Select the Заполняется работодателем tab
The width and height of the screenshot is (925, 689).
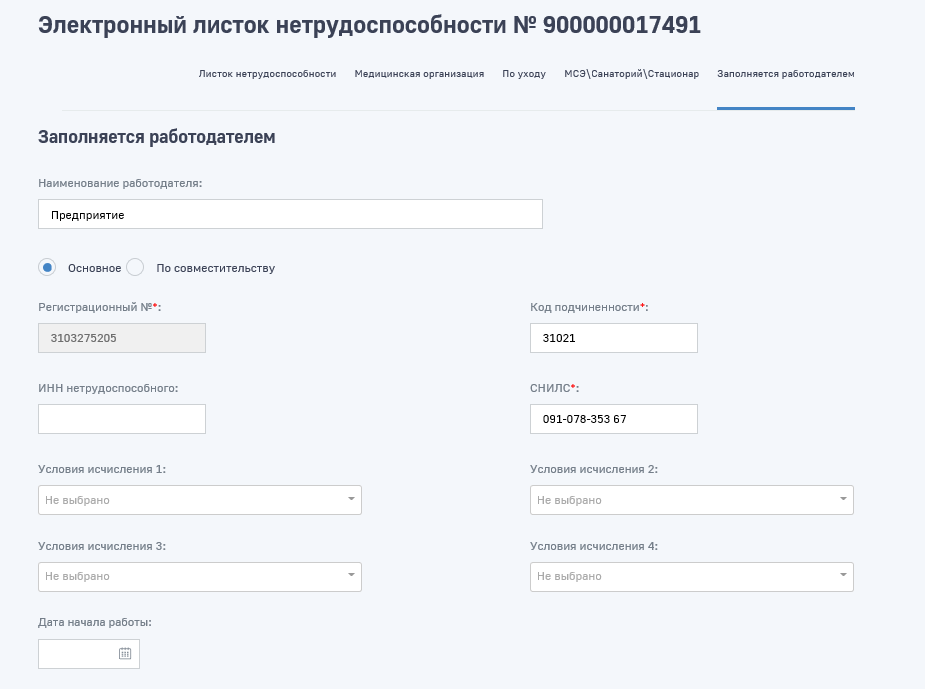tap(785, 74)
